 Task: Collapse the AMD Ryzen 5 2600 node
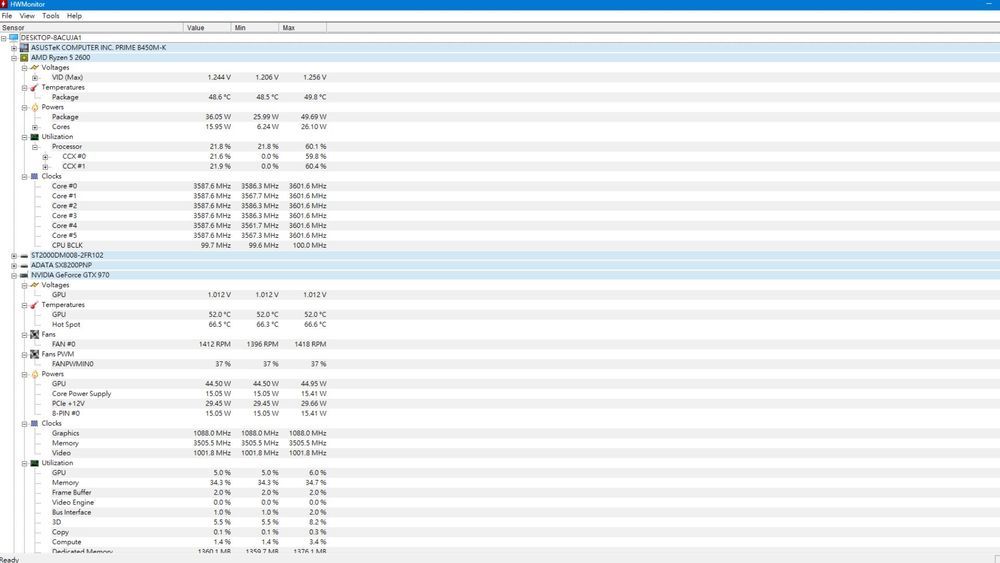pyautogui.click(x=13, y=57)
